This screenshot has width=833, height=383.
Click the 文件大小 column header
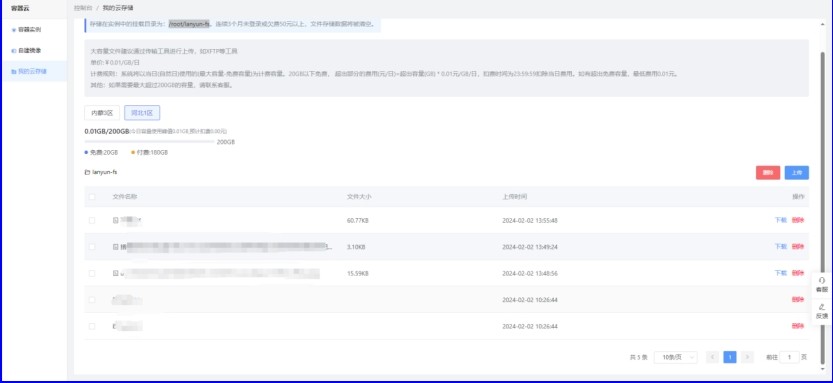point(359,197)
